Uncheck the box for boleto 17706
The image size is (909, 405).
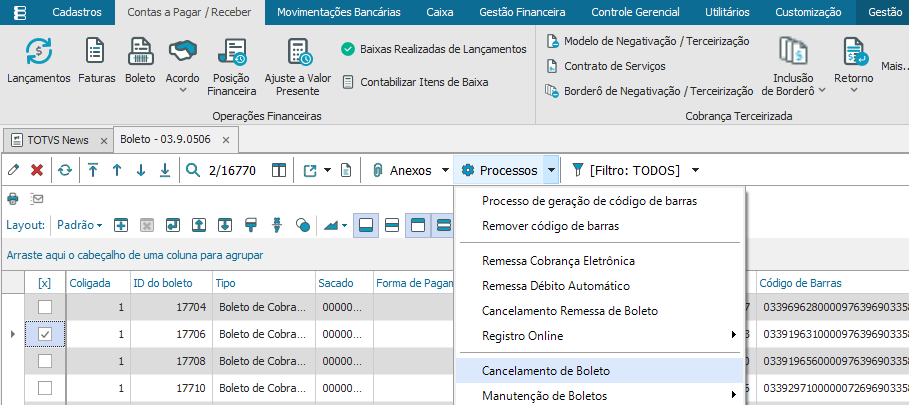(x=44, y=334)
